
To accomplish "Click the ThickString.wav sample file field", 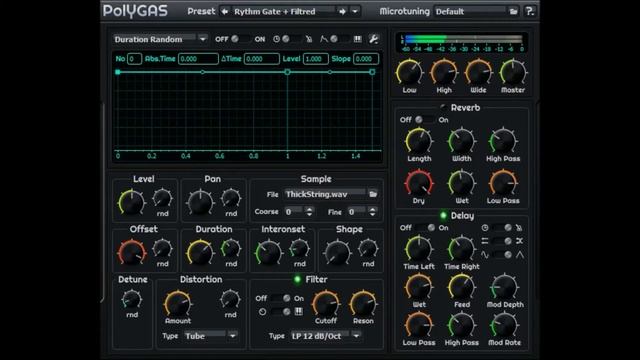I will [x=325, y=194].
